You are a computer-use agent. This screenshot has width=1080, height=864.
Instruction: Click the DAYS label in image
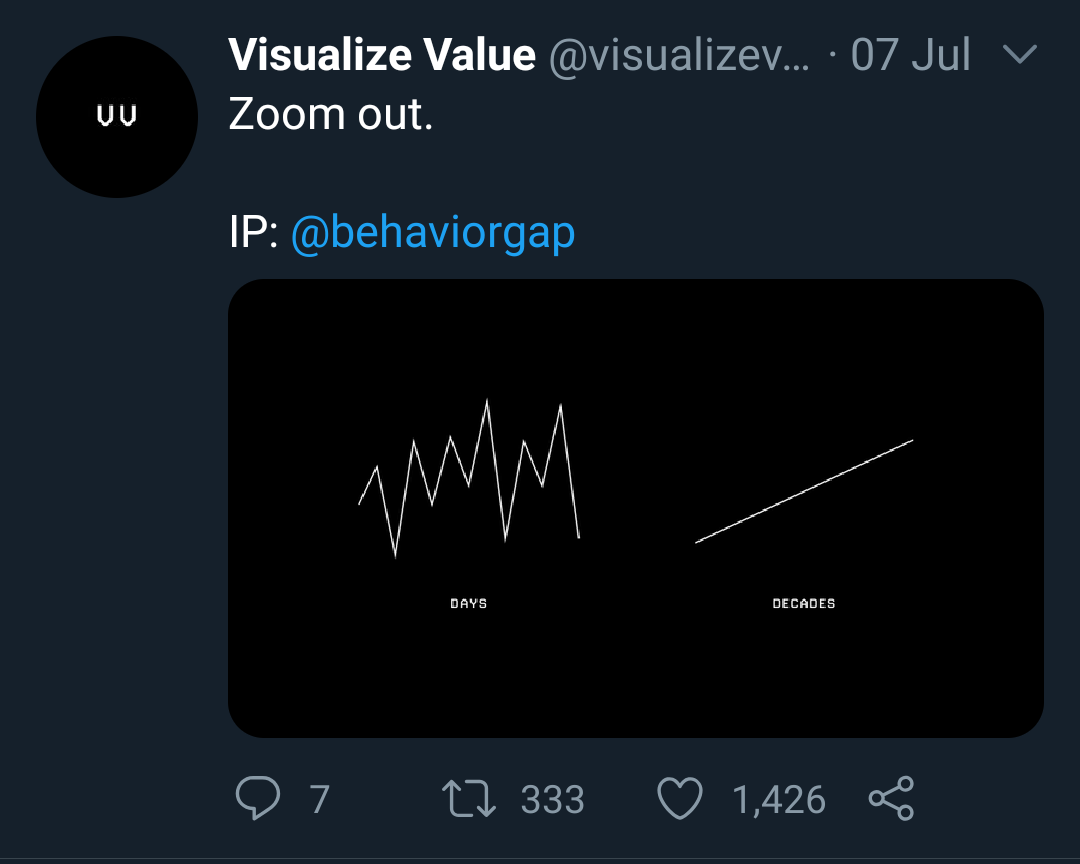468,604
